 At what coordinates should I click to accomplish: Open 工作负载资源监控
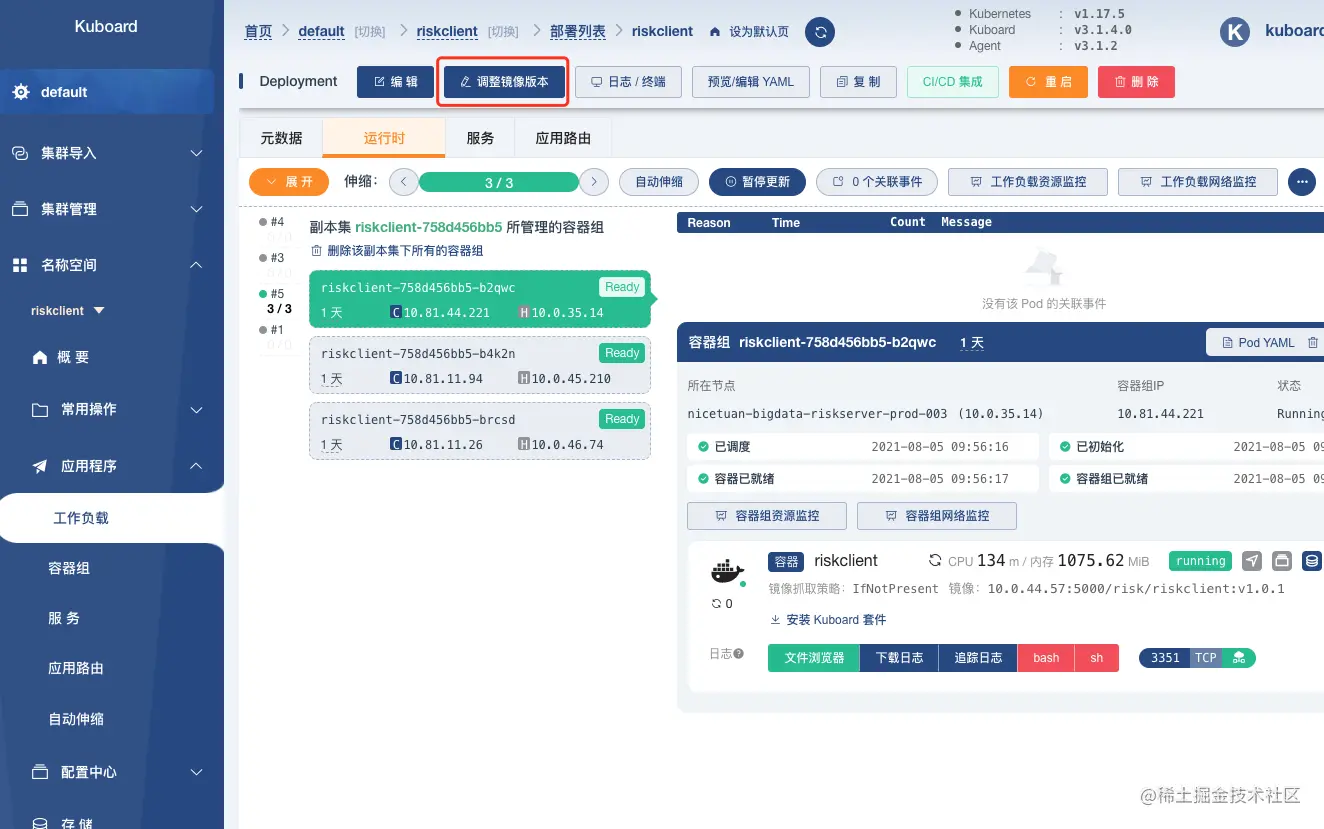point(1028,182)
